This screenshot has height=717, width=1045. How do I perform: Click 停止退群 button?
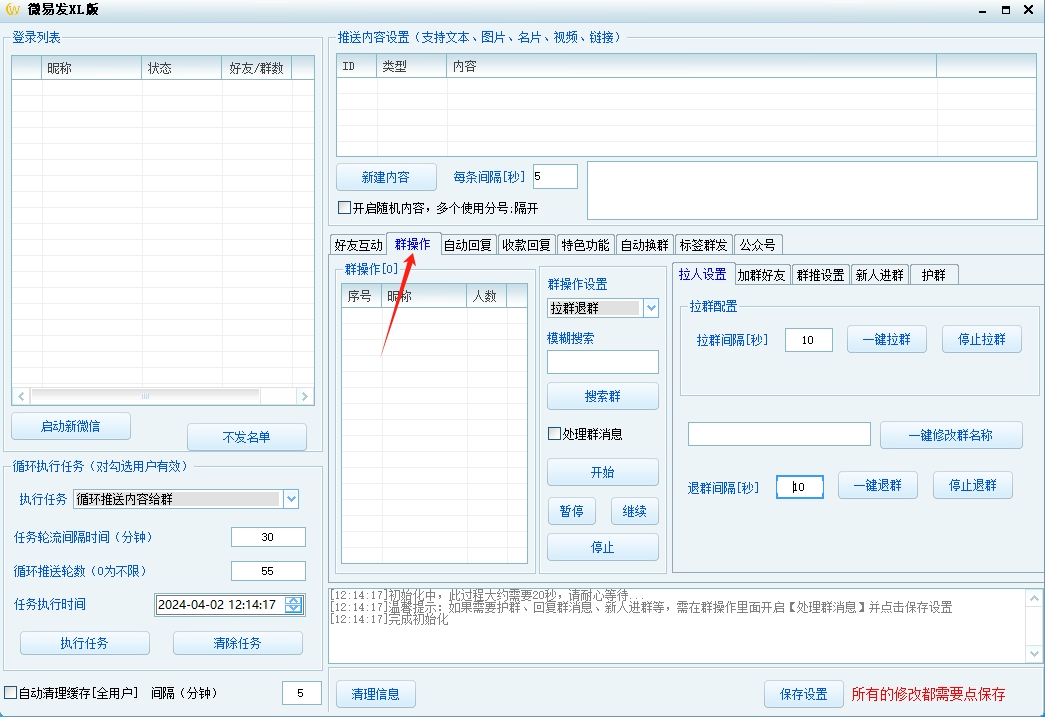point(972,485)
